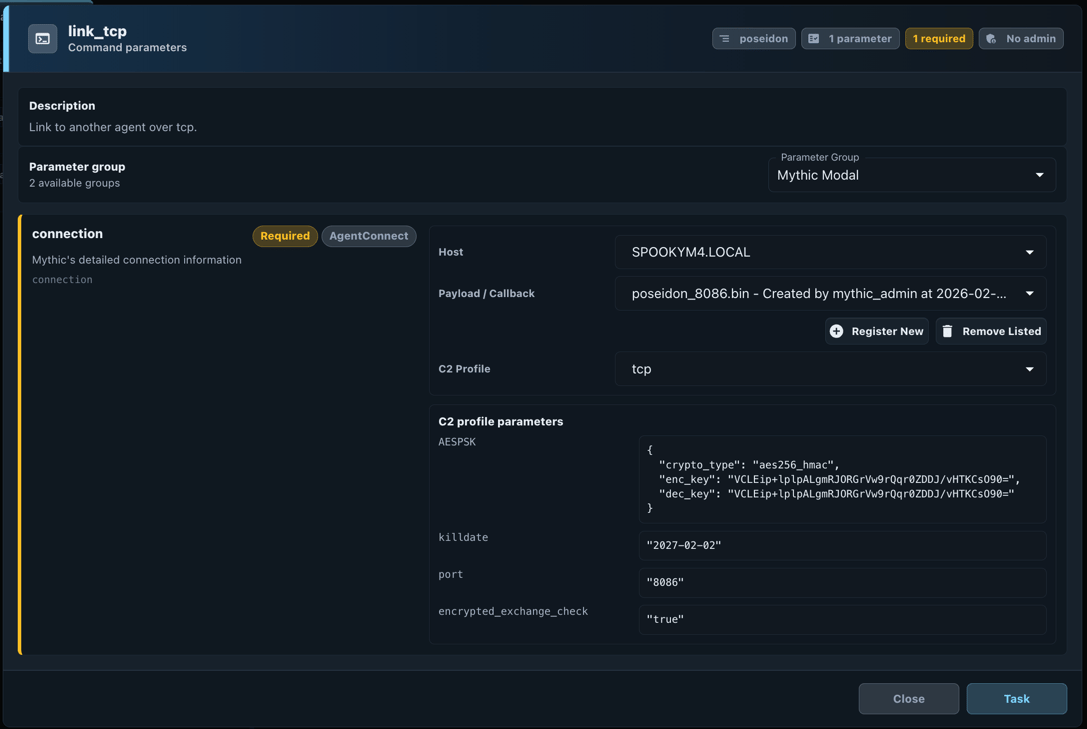
Task: Click the Required badge on connection
Action: (285, 236)
